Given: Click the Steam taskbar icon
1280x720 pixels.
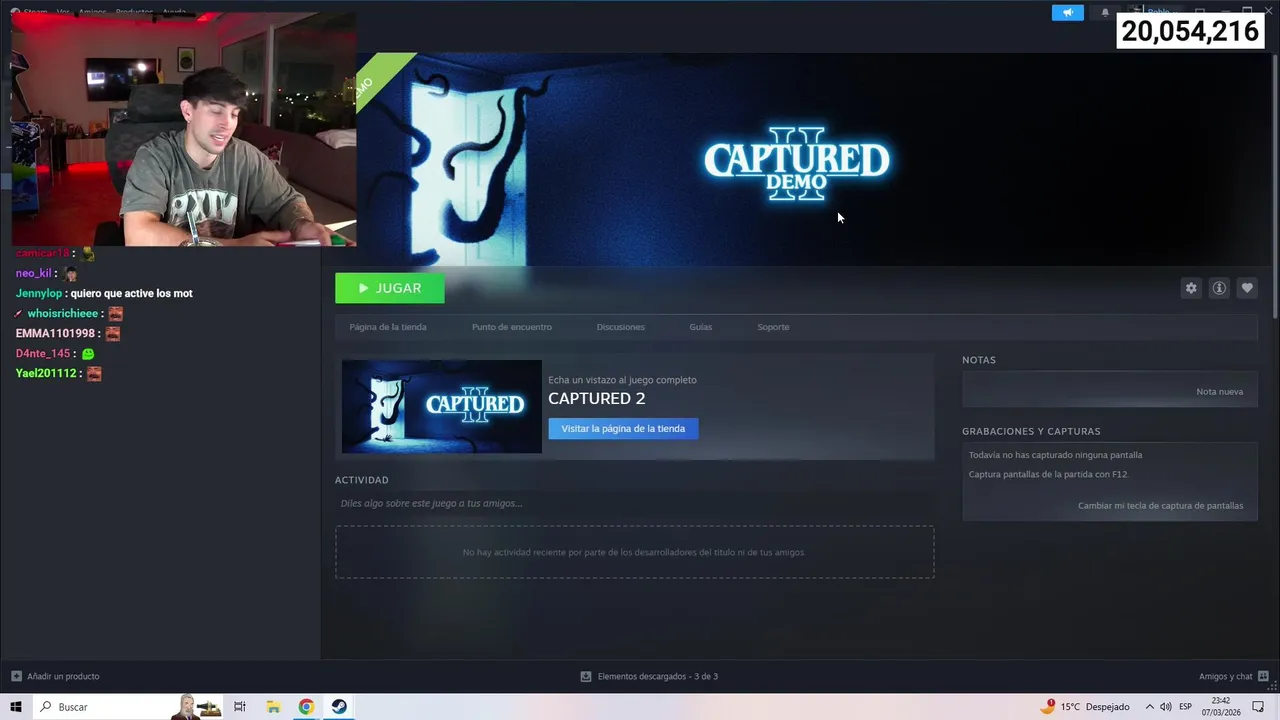Looking at the screenshot, I should pos(339,706).
